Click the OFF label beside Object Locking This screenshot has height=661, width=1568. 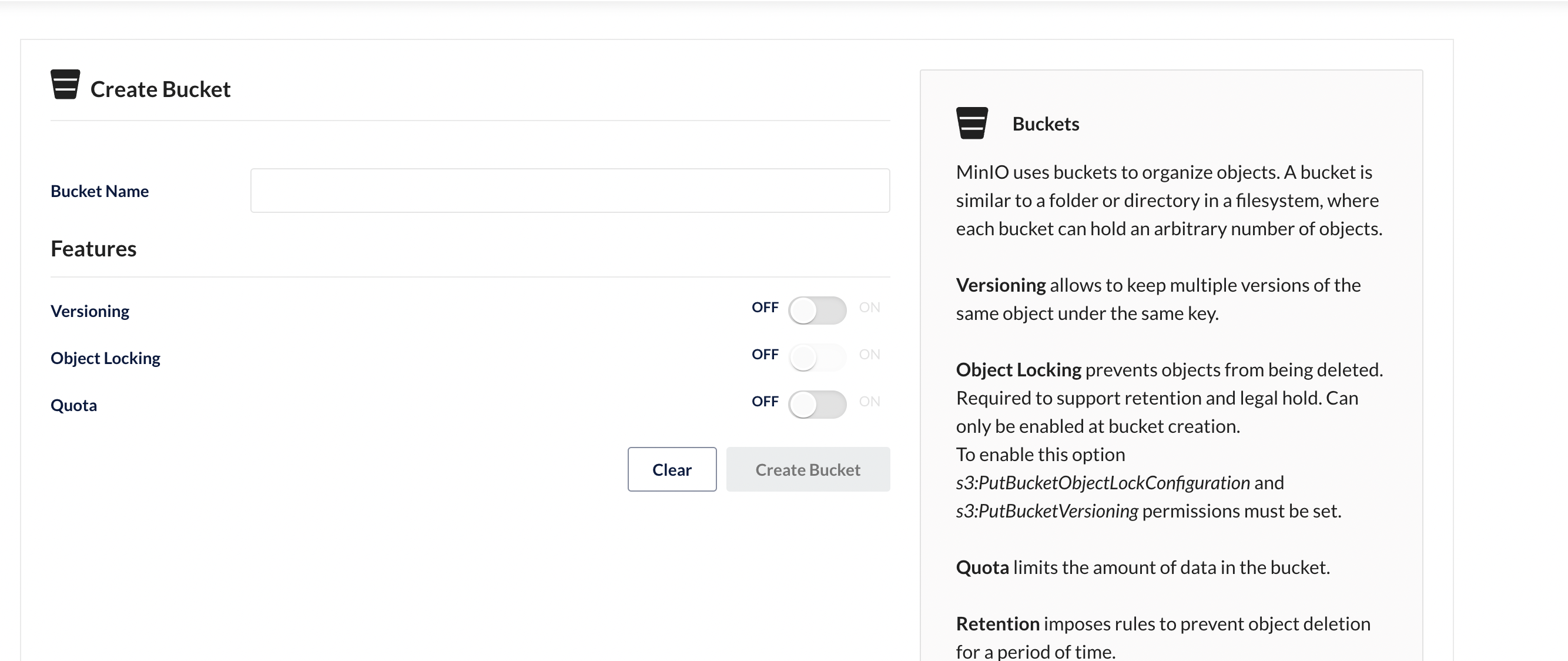[x=765, y=355]
